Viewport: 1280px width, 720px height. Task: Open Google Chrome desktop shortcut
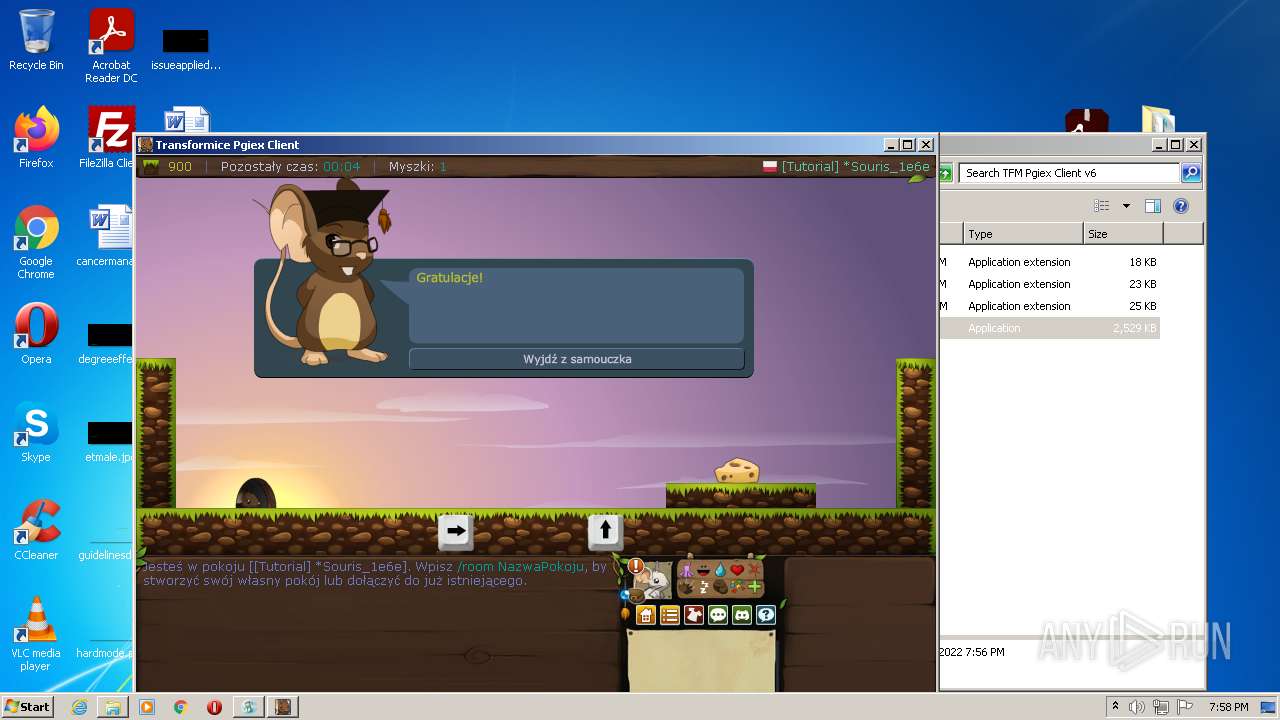(x=36, y=243)
